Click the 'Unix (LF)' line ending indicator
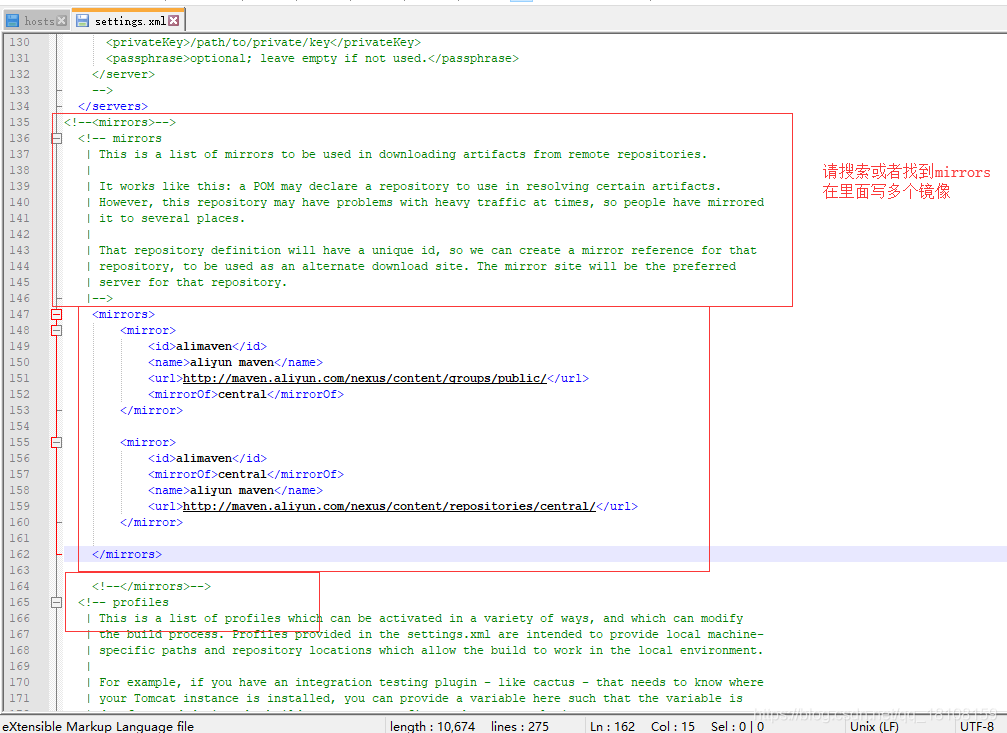The width and height of the screenshot is (1007, 733). (x=874, y=727)
